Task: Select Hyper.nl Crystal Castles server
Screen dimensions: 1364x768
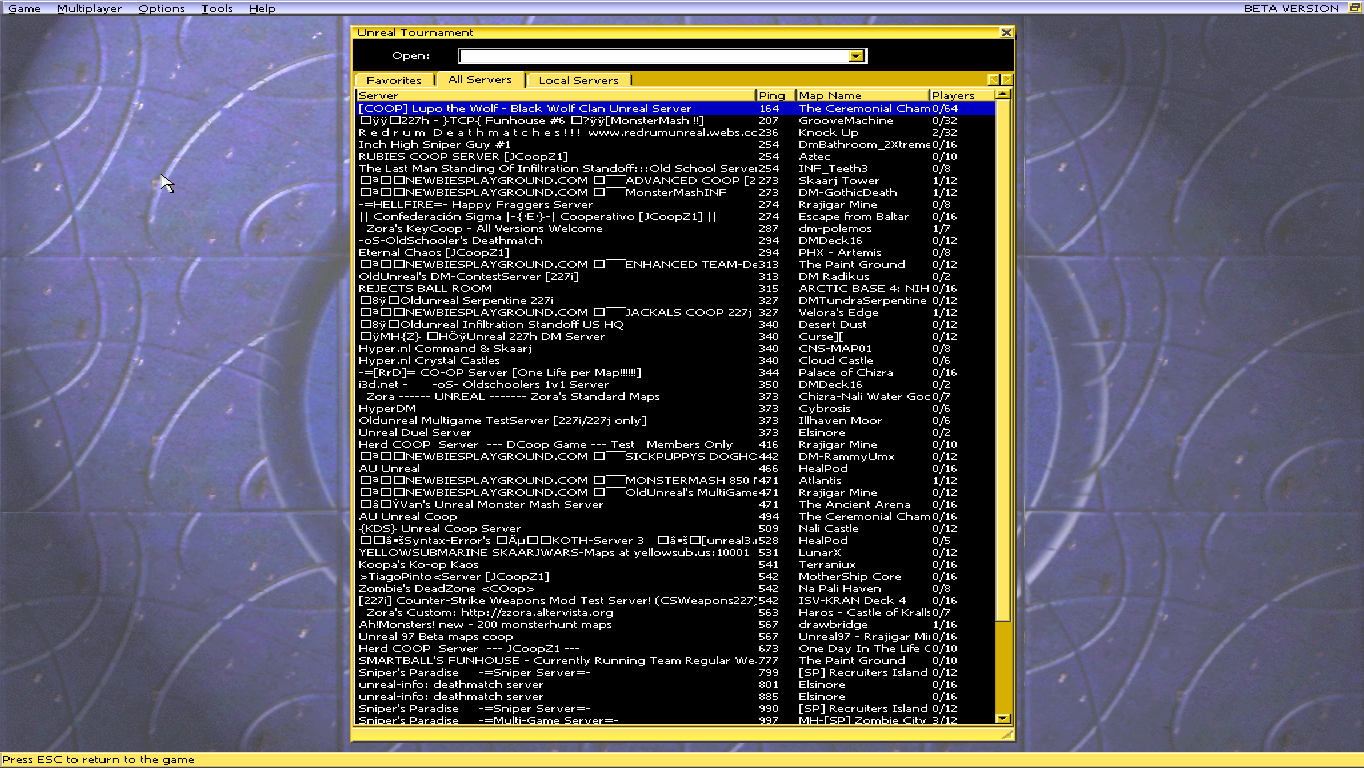Action: pos(676,360)
